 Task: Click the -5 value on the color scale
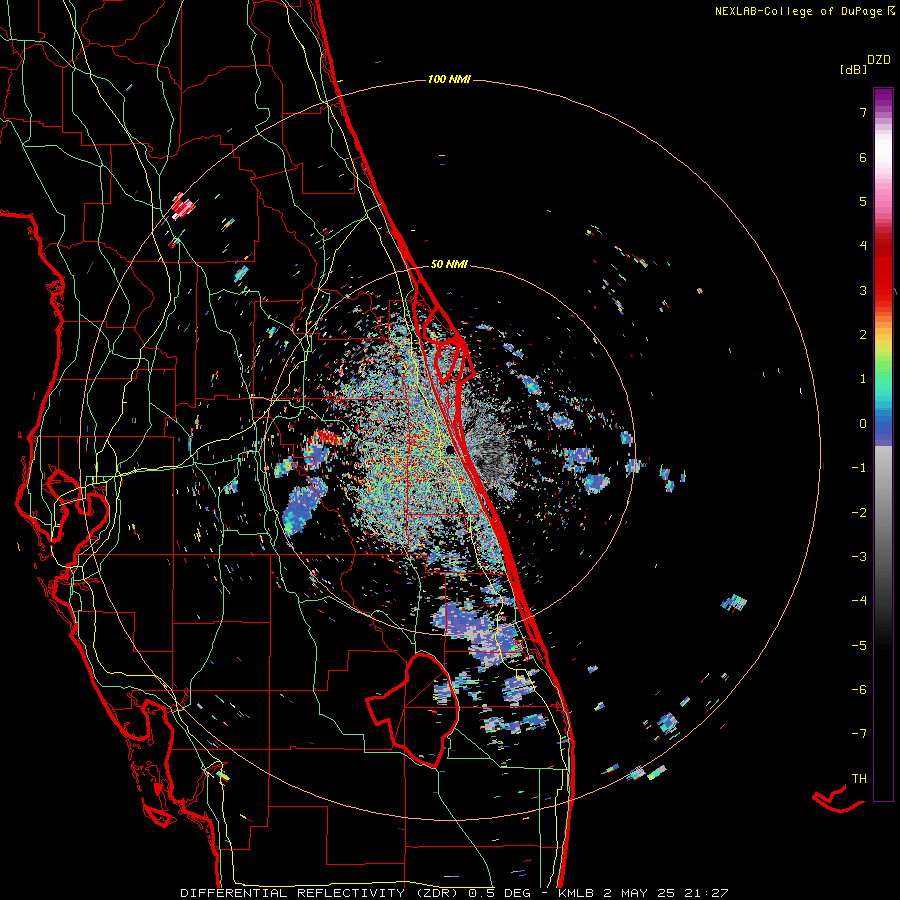[859, 645]
